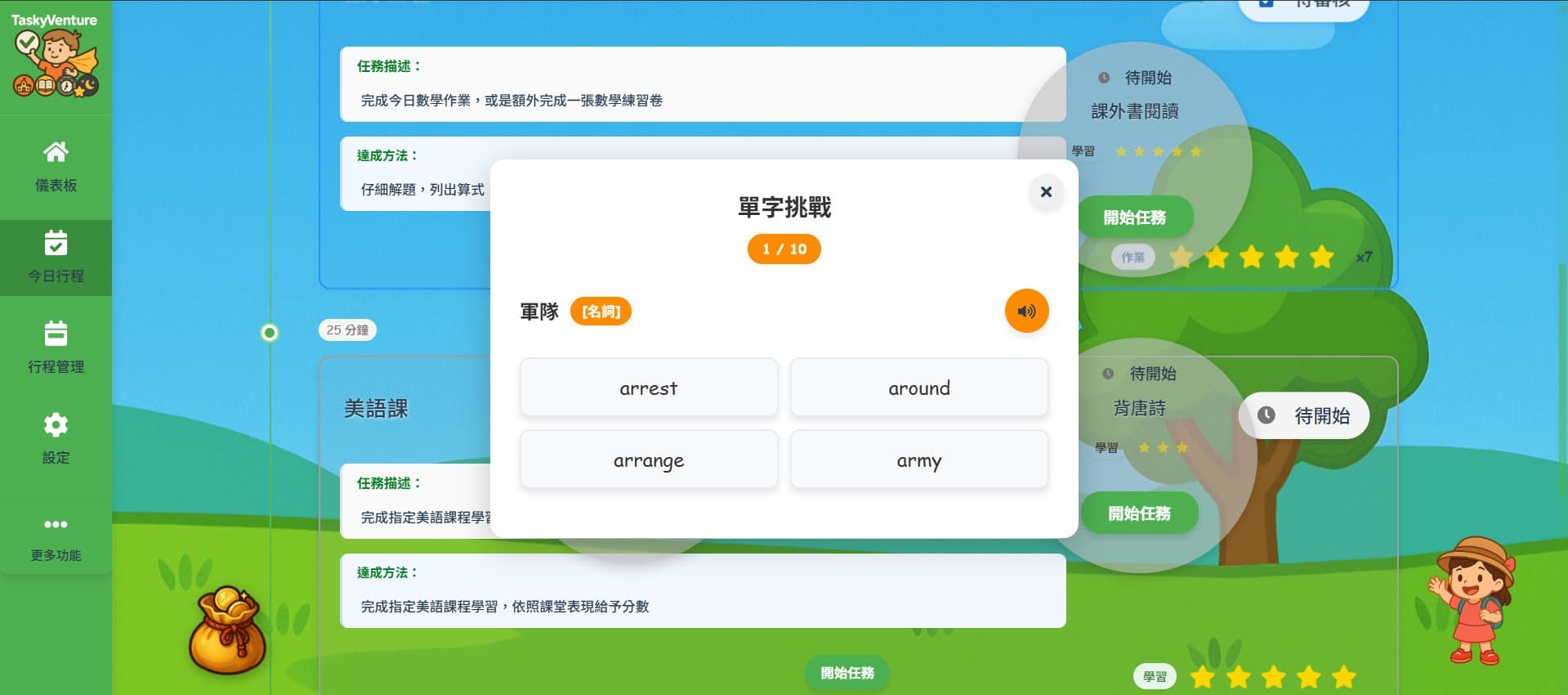This screenshot has width=1568, height=695.
Task: Open 今日行程 in sidebar
Action: [x=56, y=258]
